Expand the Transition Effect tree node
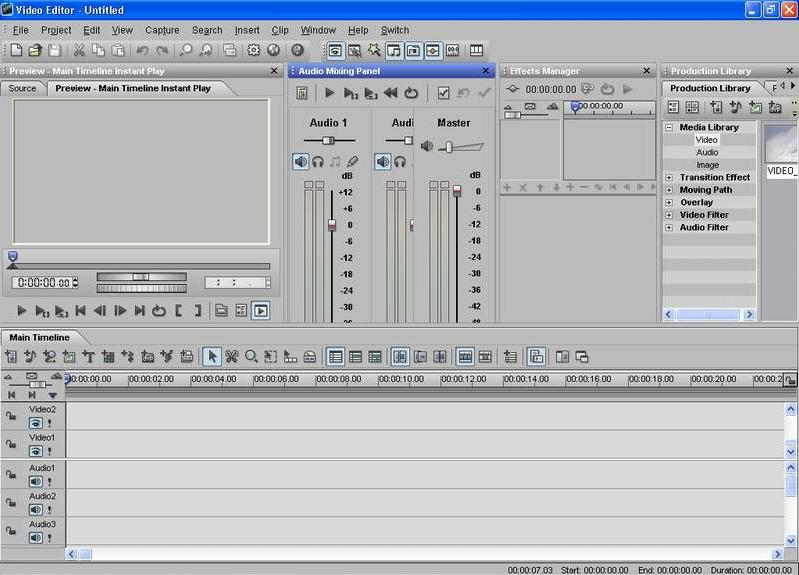Screen dimensions: 799x575 pos(669,178)
